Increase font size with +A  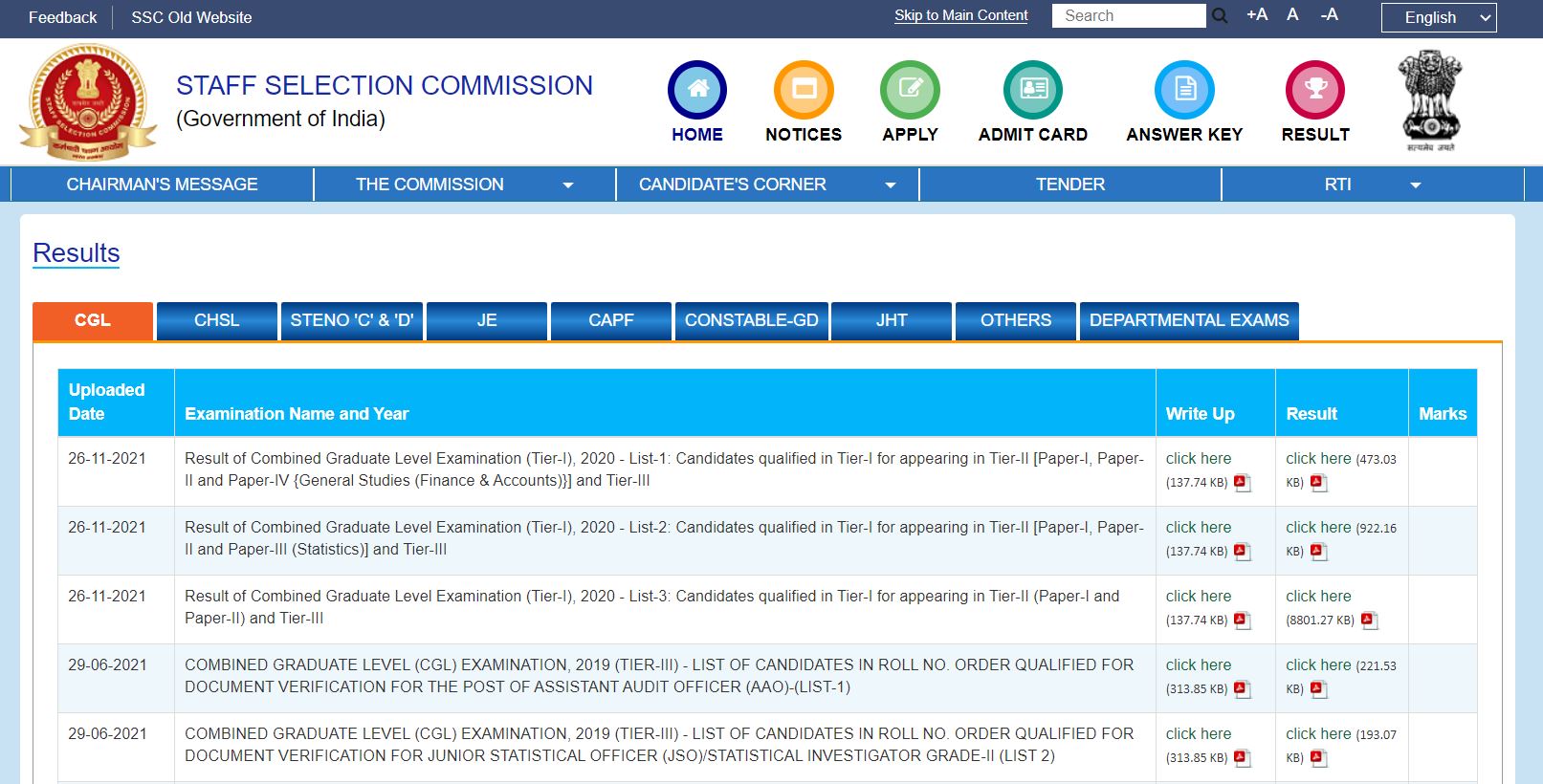click(1257, 14)
